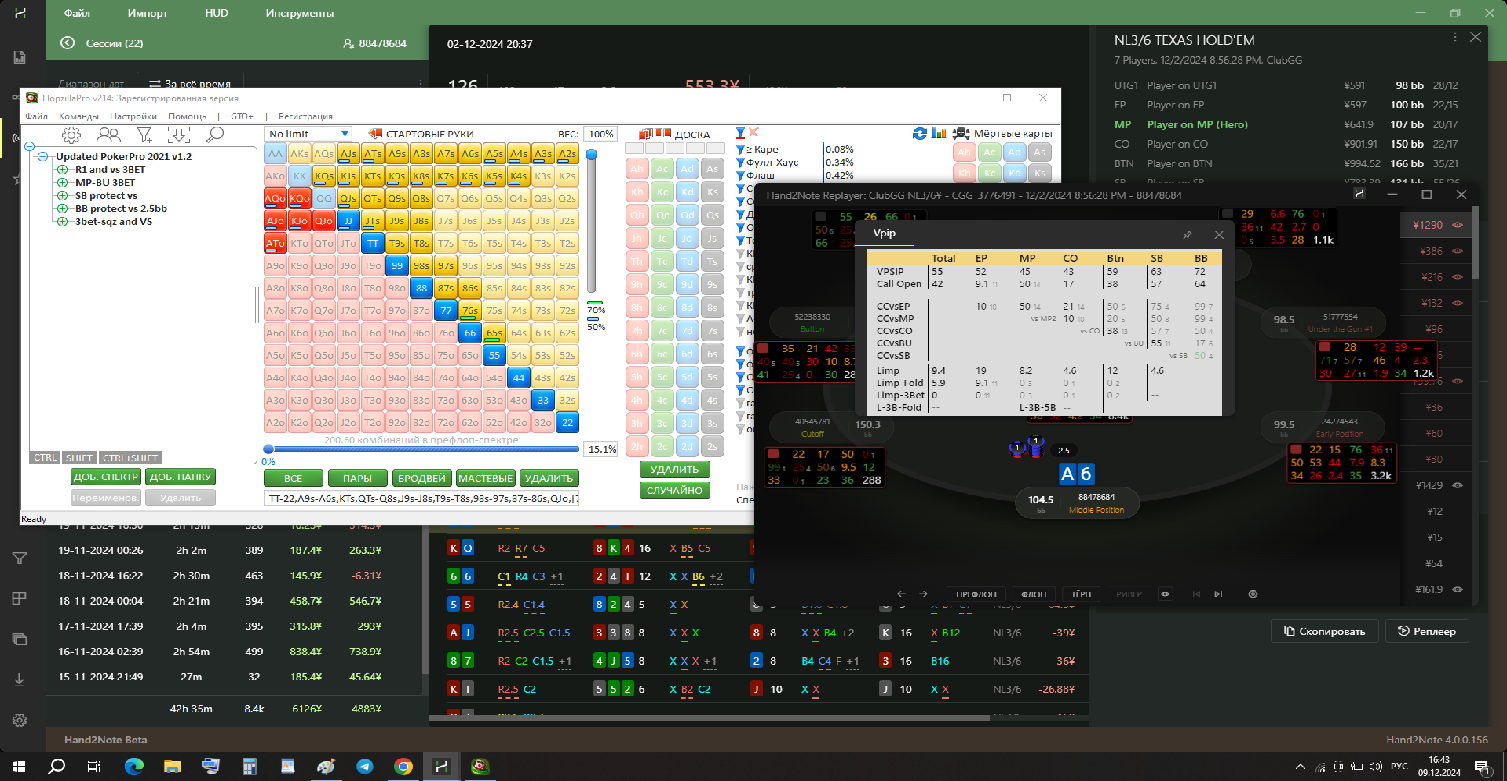Open the more-options dots in hand details panel
The width and height of the screenshot is (1507, 781).
click(x=1453, y=36)
